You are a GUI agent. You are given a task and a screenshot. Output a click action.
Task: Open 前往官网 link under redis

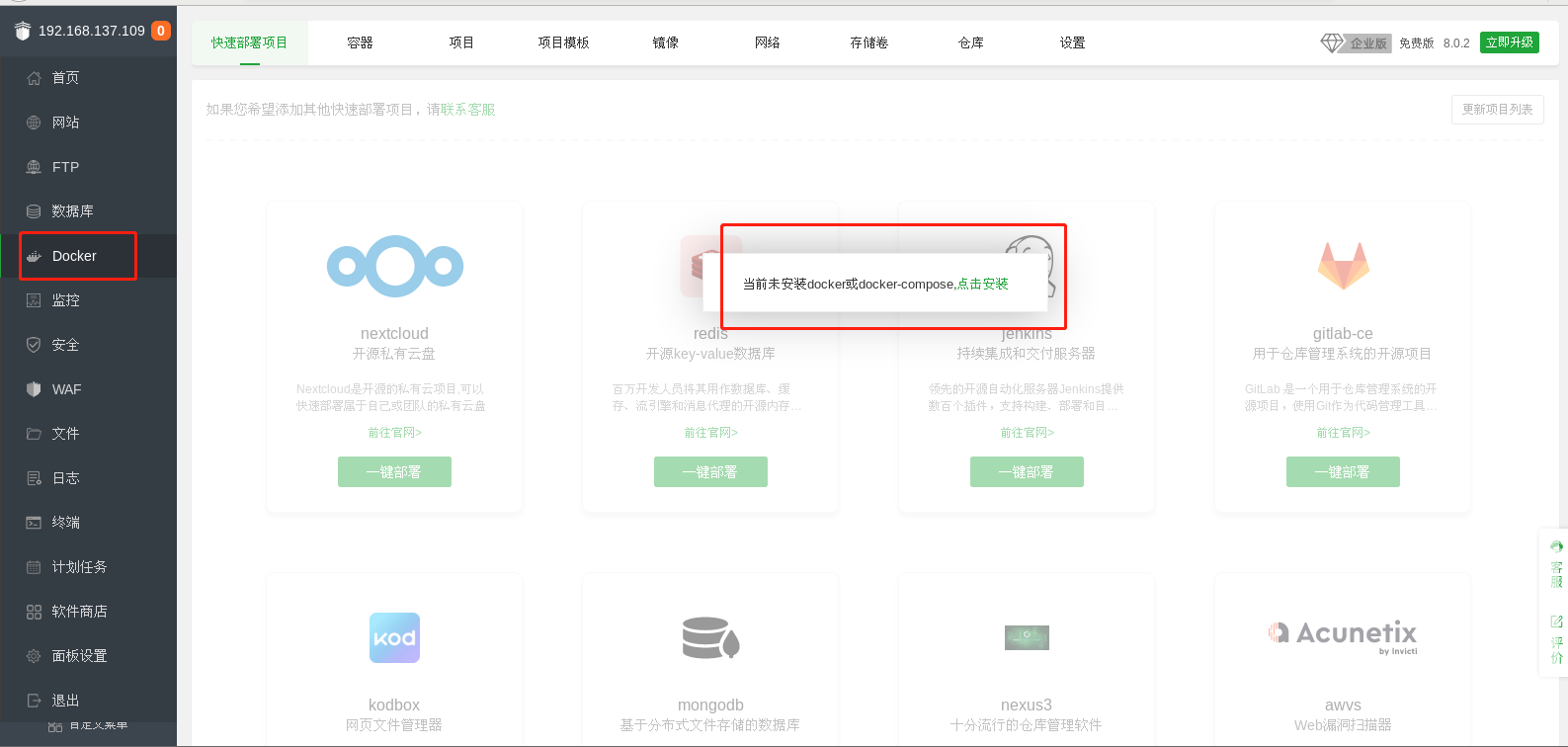tap(711, 433)
